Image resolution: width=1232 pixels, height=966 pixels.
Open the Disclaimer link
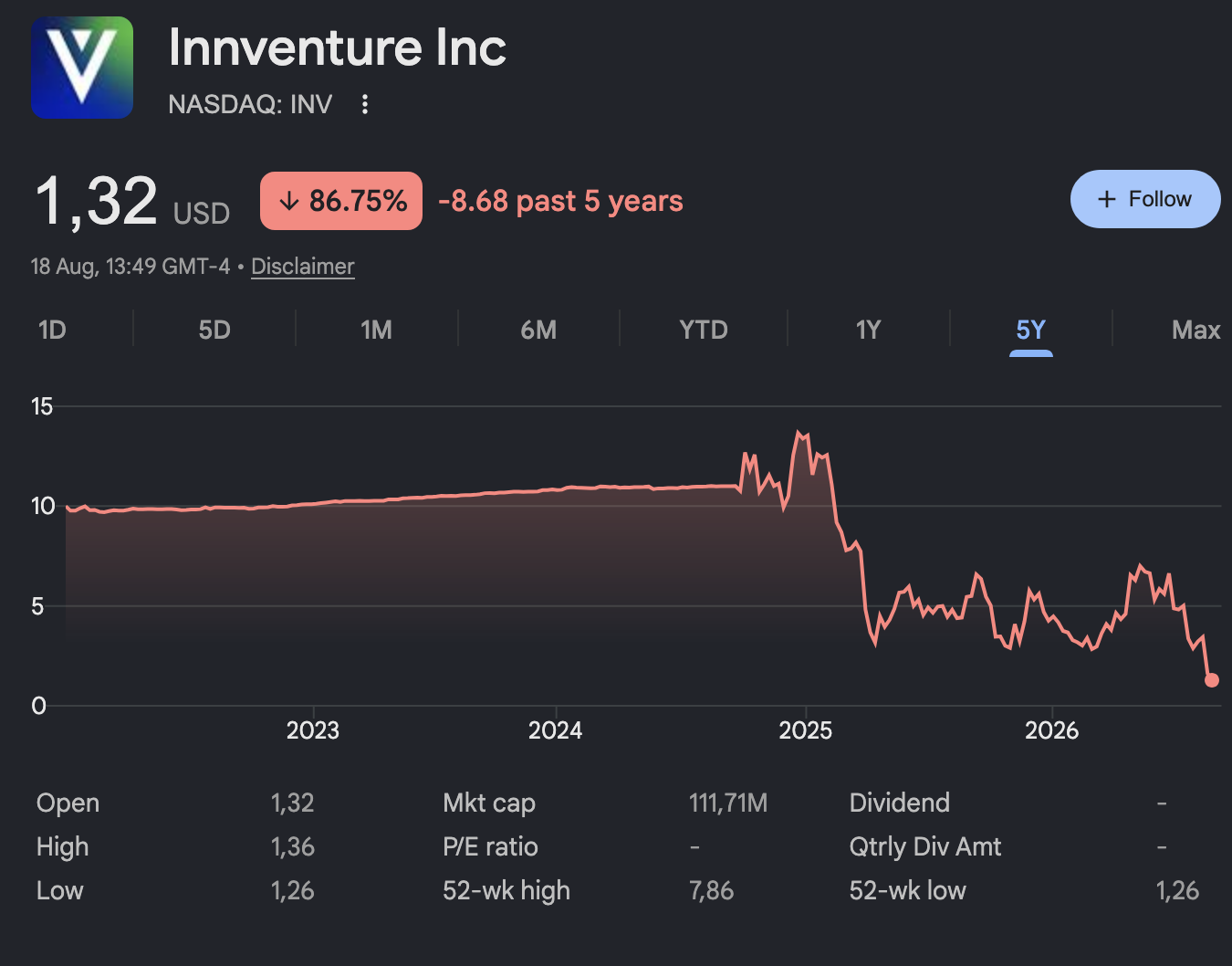coord(302,267)
